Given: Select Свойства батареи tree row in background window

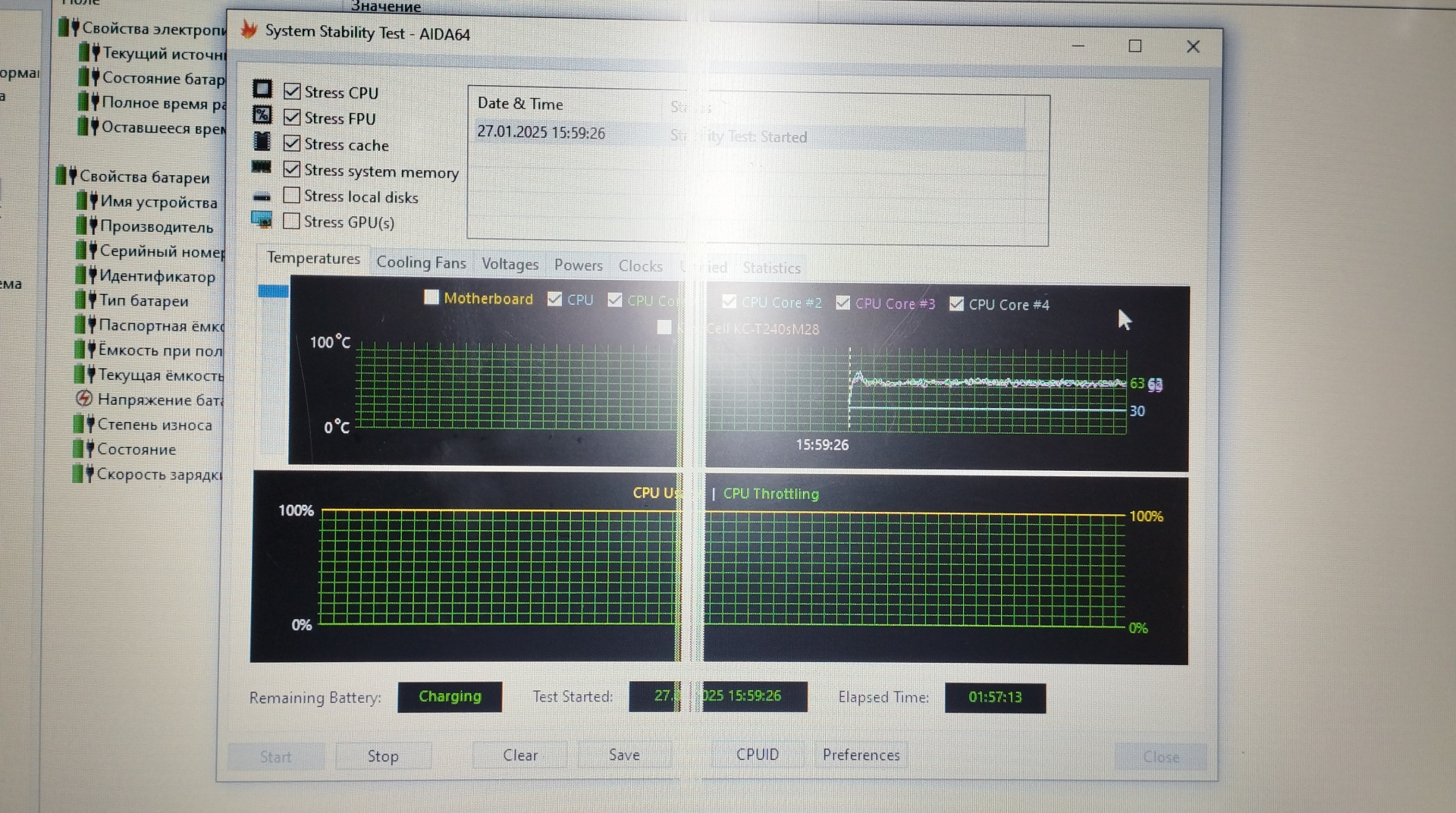Looking at the screenshot, I should tap(133, 177).
